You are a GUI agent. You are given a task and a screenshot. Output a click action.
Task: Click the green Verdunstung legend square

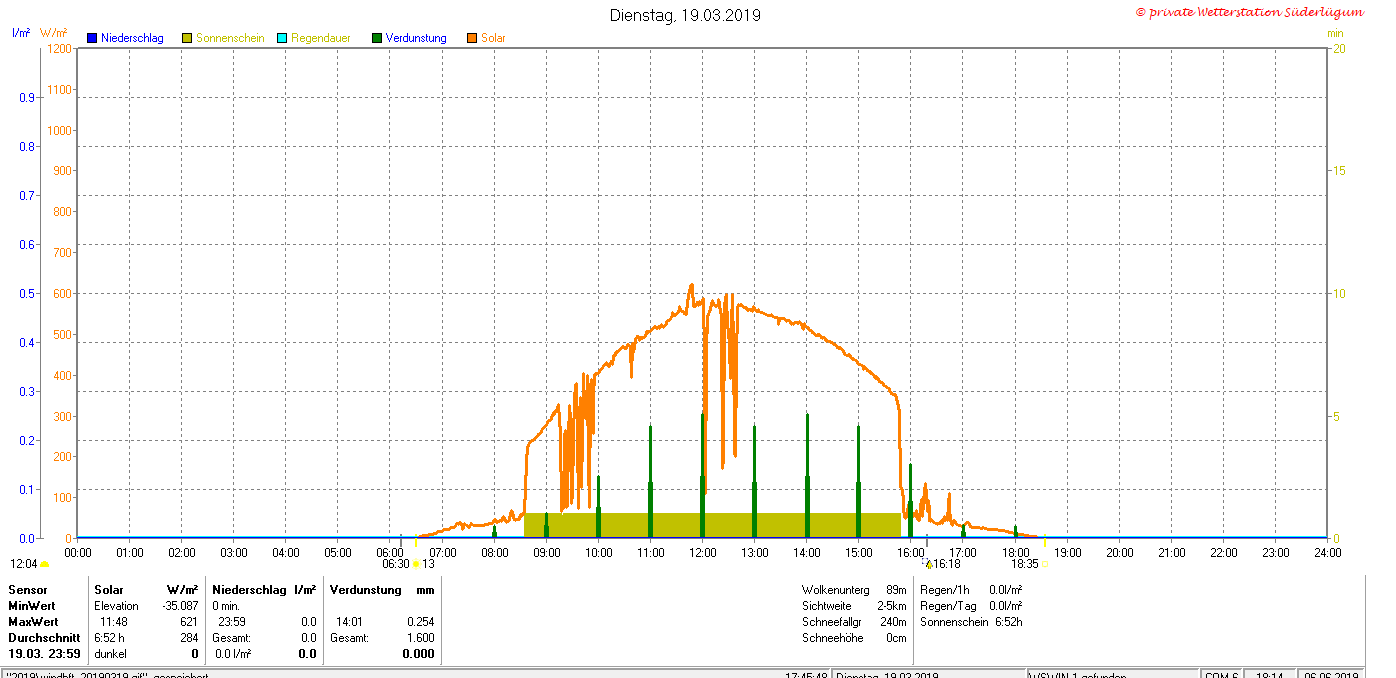(x=377, y=38)
